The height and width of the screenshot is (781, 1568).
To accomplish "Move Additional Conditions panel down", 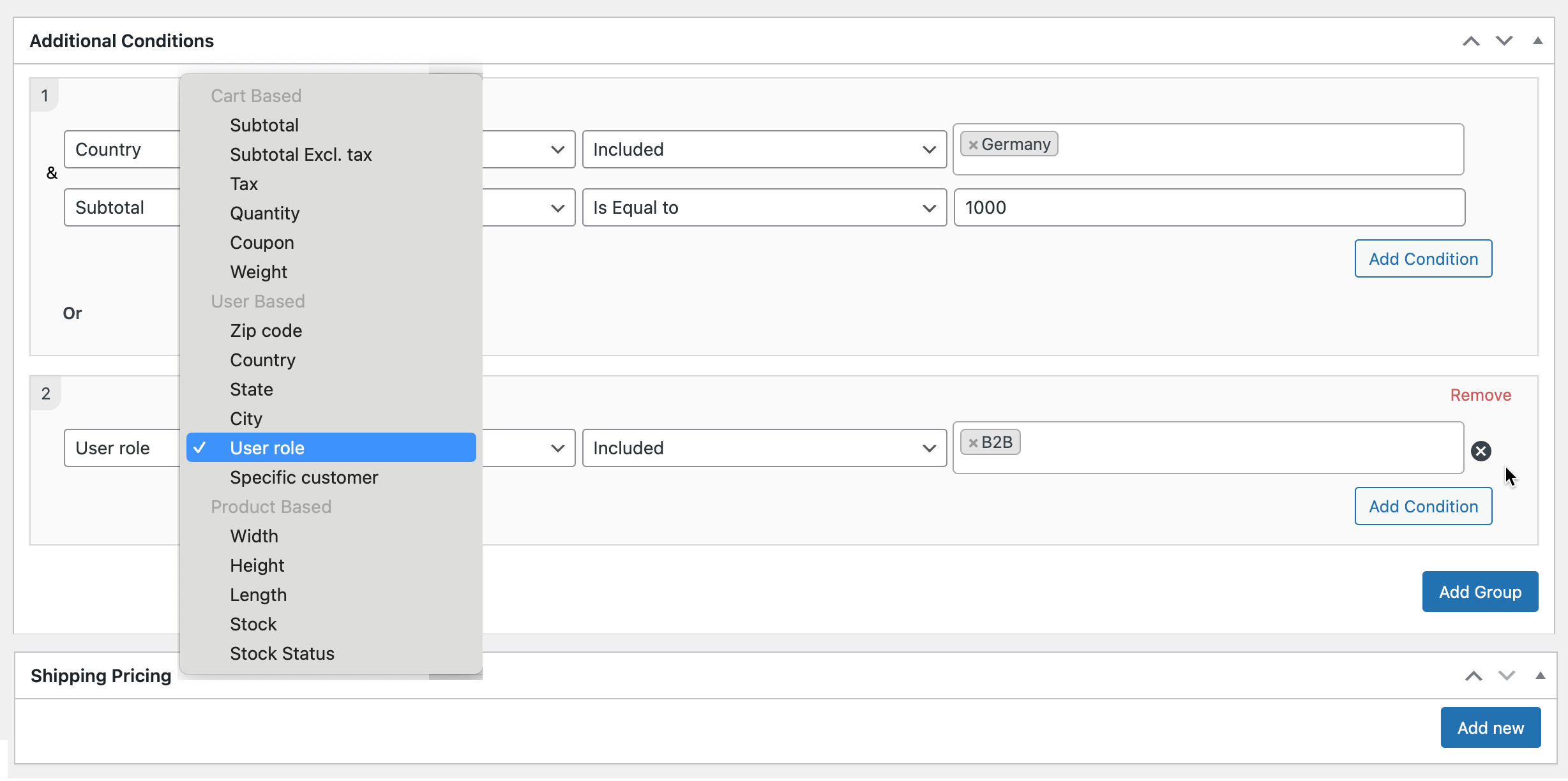I will click(x=1504, y=41).
